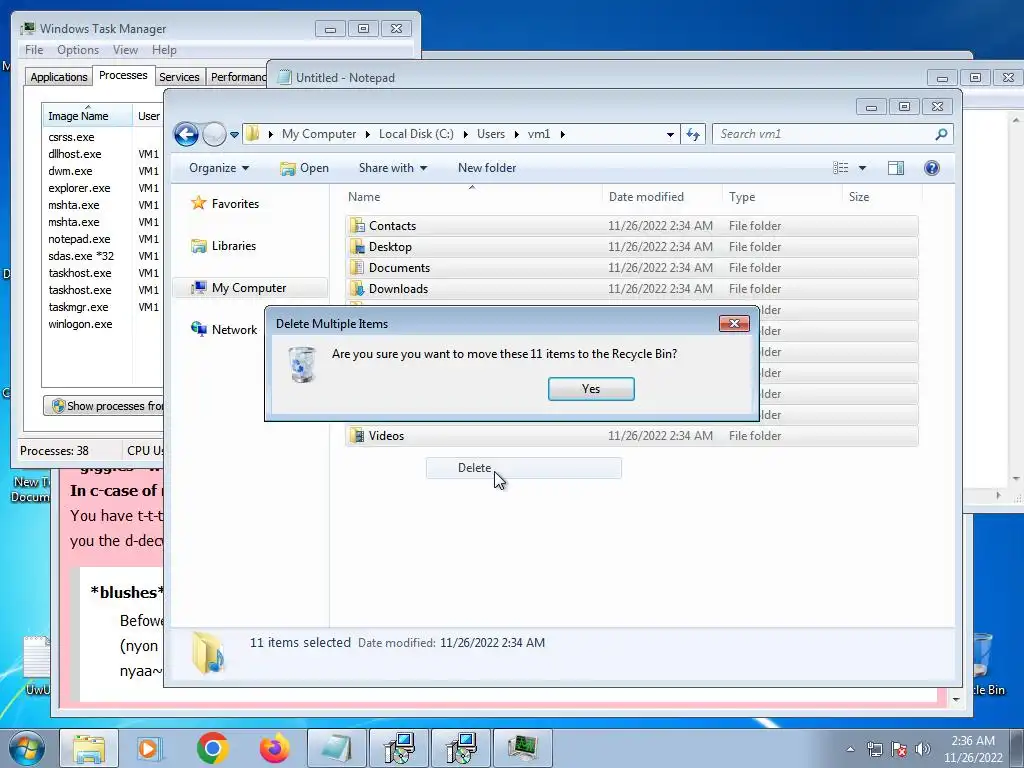The height and width of the screenshot is (768, 1024).
Task: Click the Refresh button beside address bar
Action: (x=693, y=135)
